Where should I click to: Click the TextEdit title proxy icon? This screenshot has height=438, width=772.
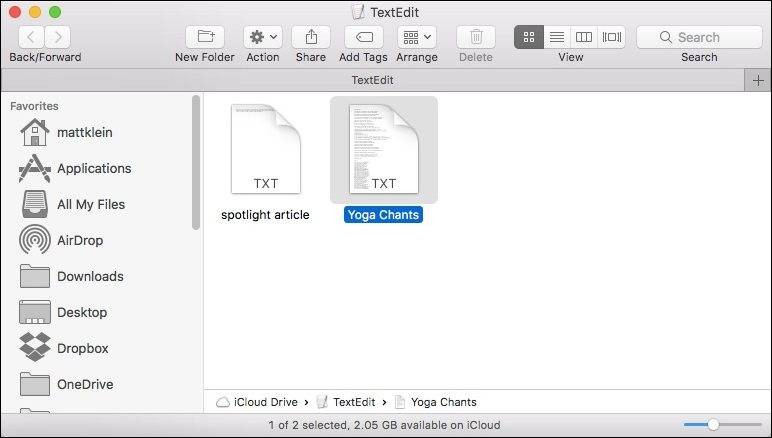(x=359, y=12)
